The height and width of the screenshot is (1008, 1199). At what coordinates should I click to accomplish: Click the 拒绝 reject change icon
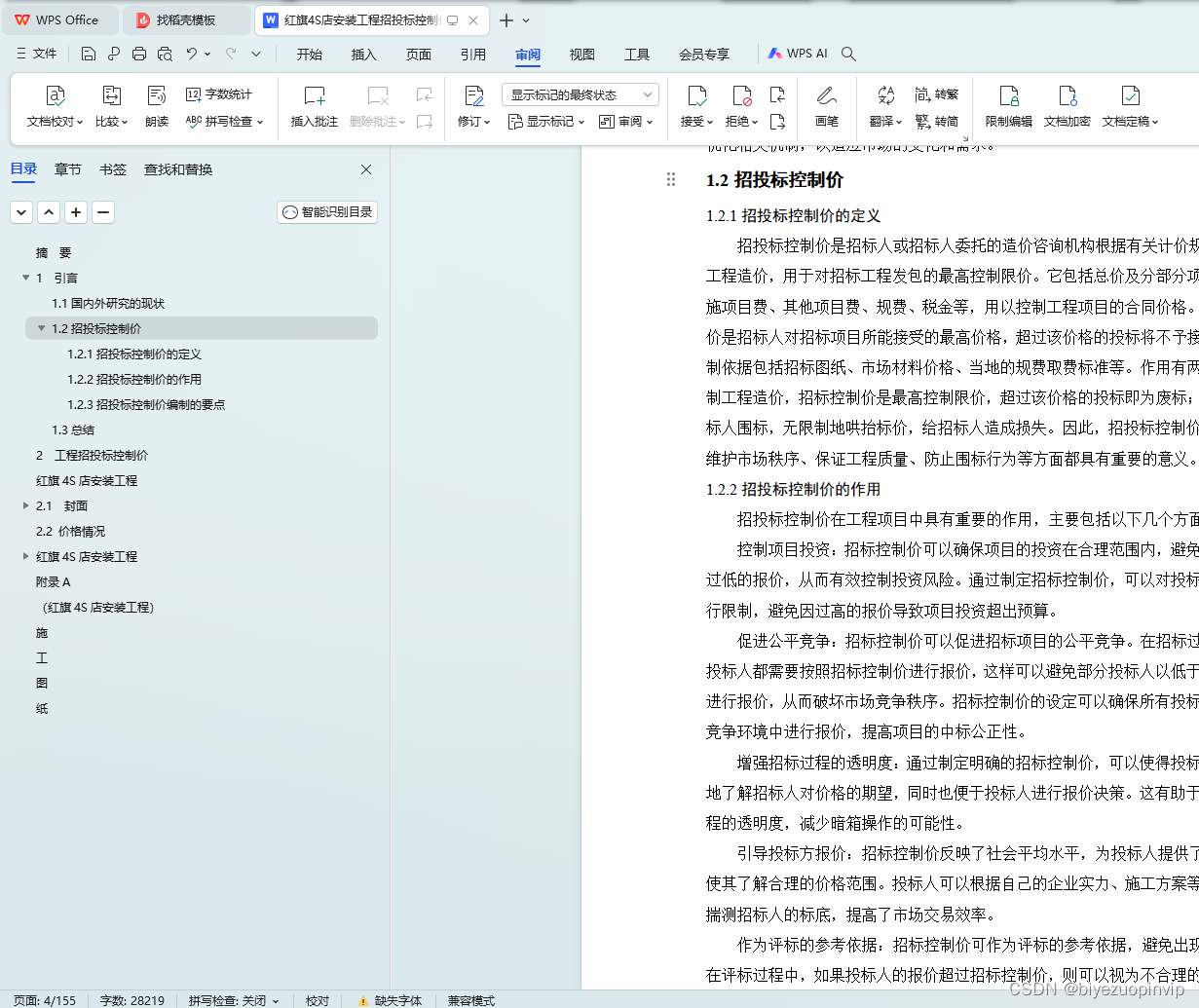pos(742,95)
